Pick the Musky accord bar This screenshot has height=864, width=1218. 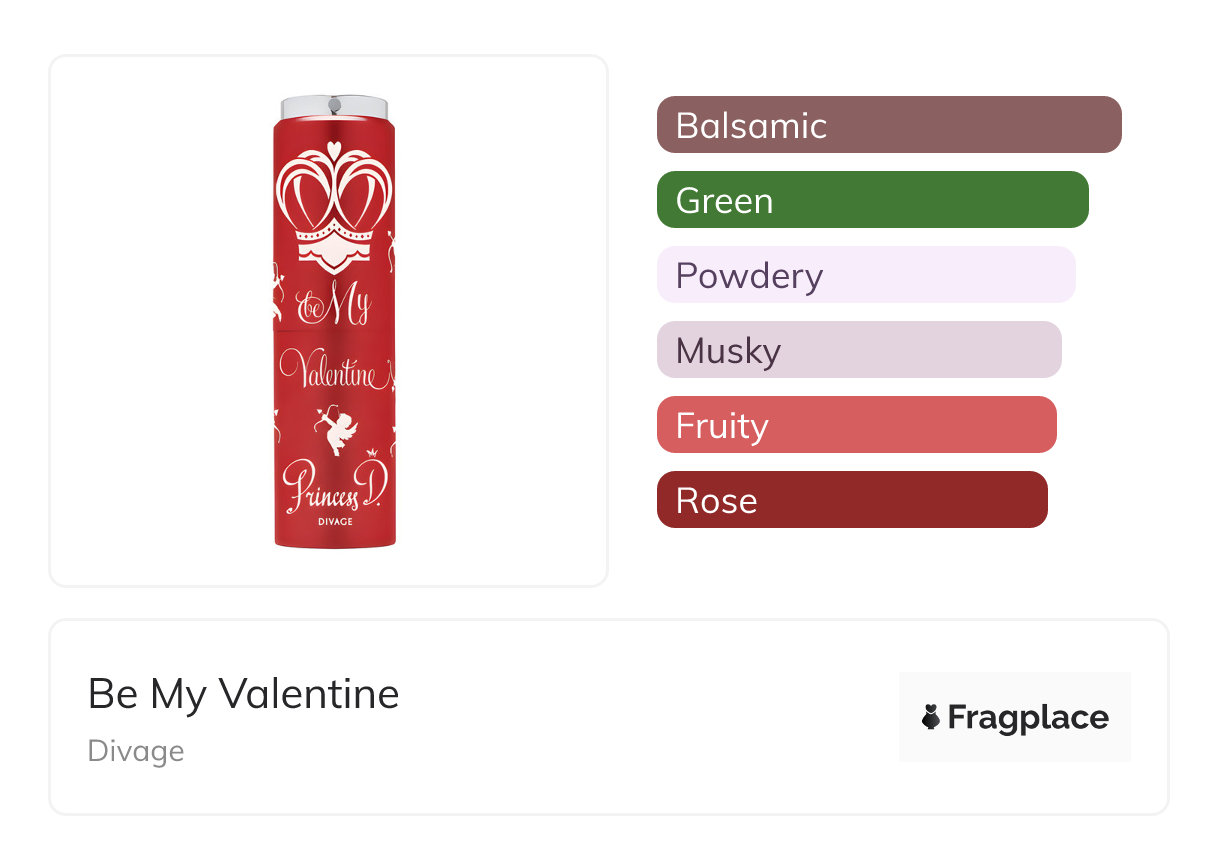point(858,350)
